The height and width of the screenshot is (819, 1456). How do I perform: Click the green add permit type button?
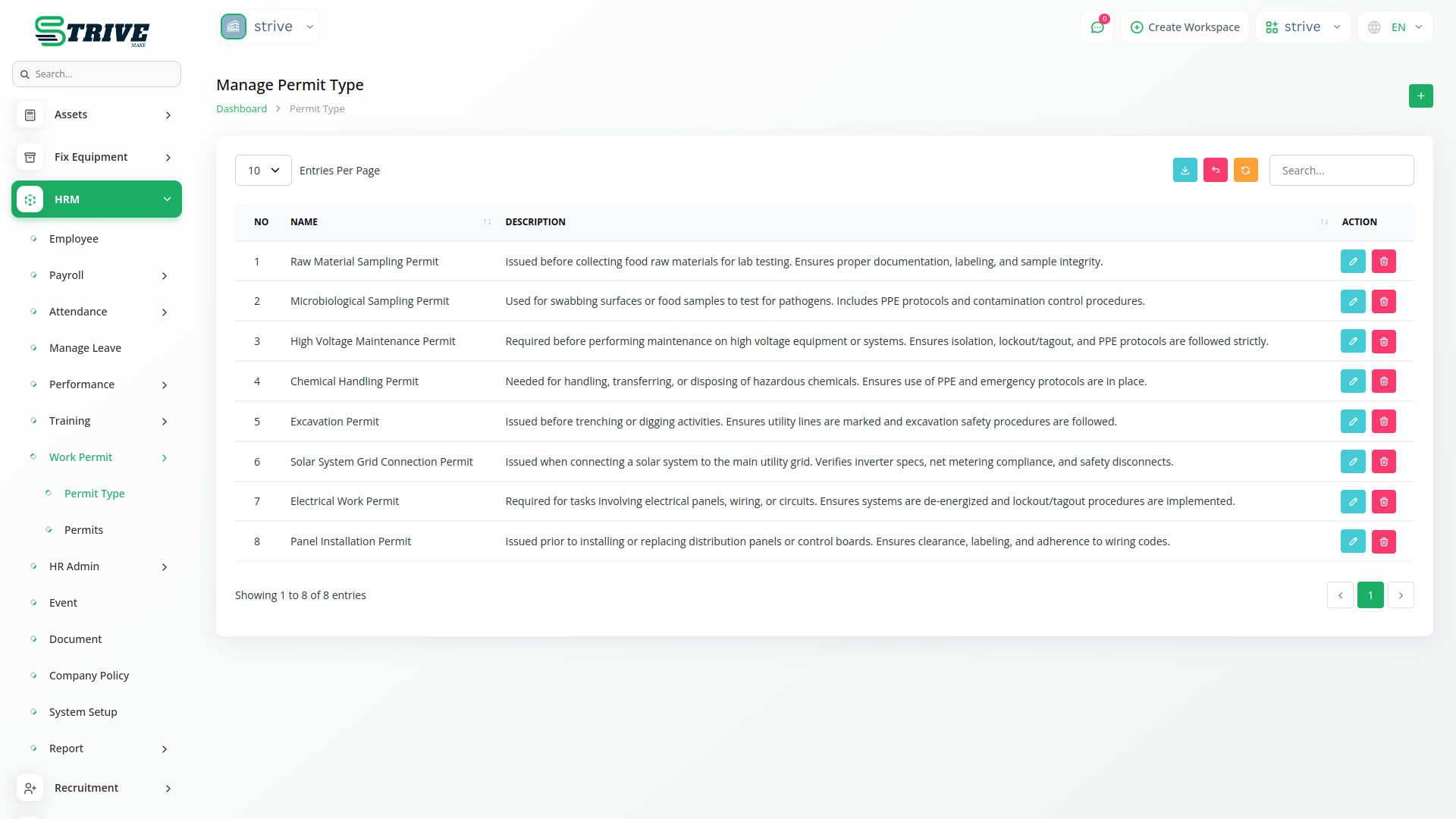[x=1420, y=96]
